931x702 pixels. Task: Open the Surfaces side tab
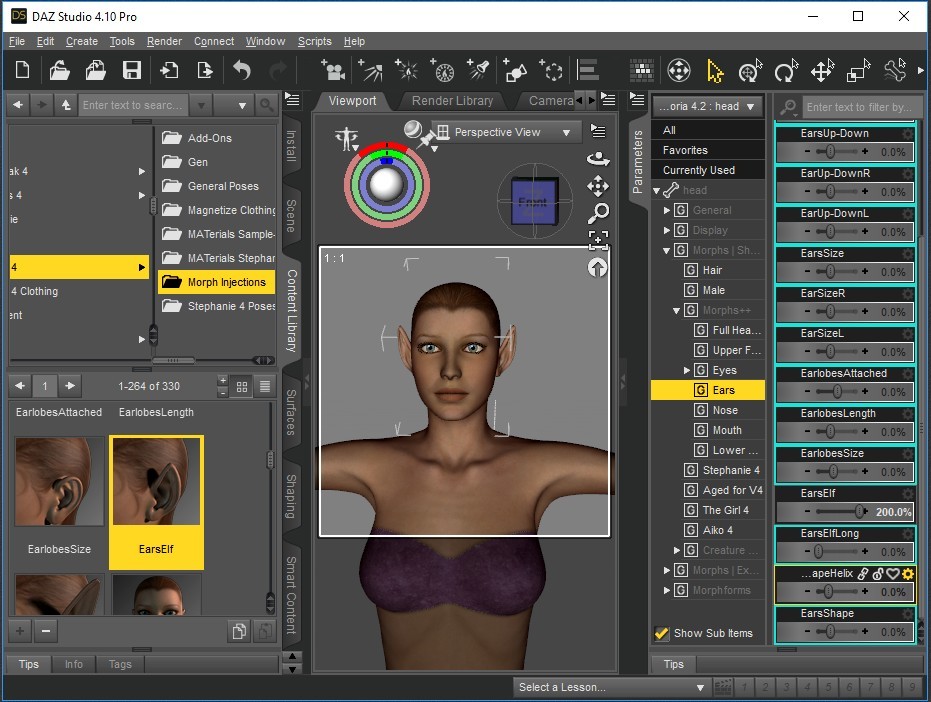(x=291, y=412)
